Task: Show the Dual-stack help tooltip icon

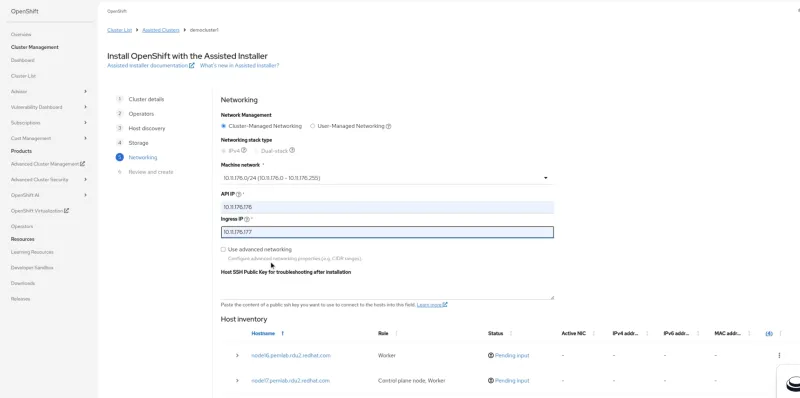Action: tap(292, 151)
